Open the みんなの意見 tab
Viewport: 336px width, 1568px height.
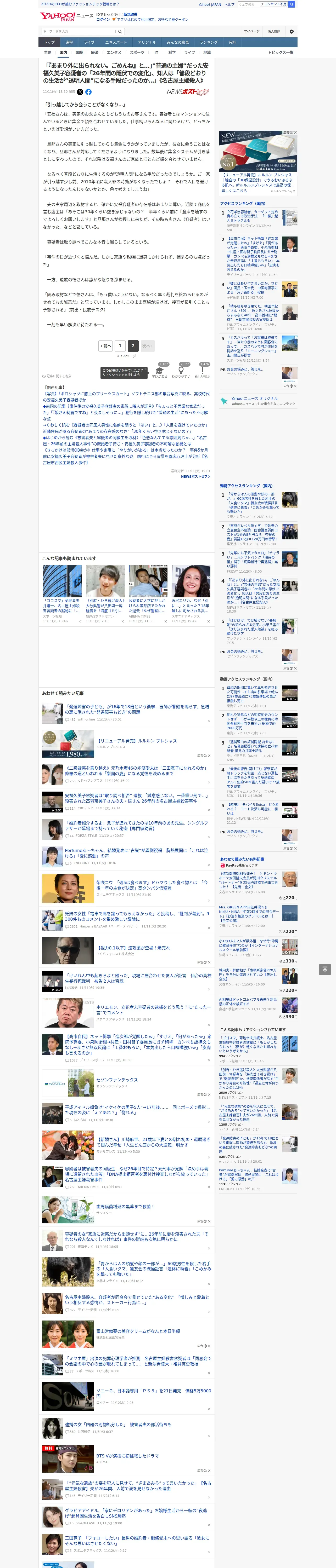(x=177, y=43)
